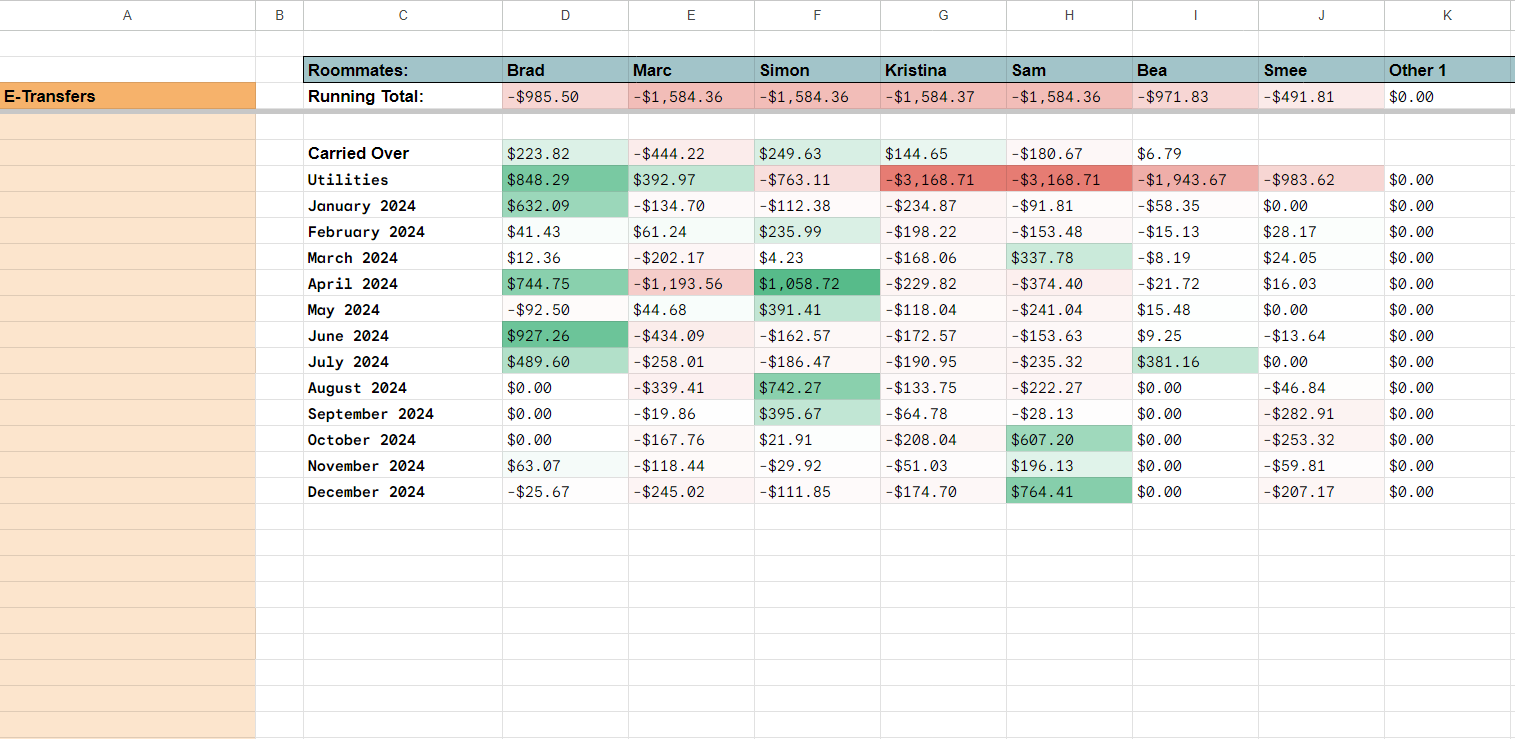Click the Kristina column name cell
Viewport: 1515px width, 739px height.
(x=943, y=70)
